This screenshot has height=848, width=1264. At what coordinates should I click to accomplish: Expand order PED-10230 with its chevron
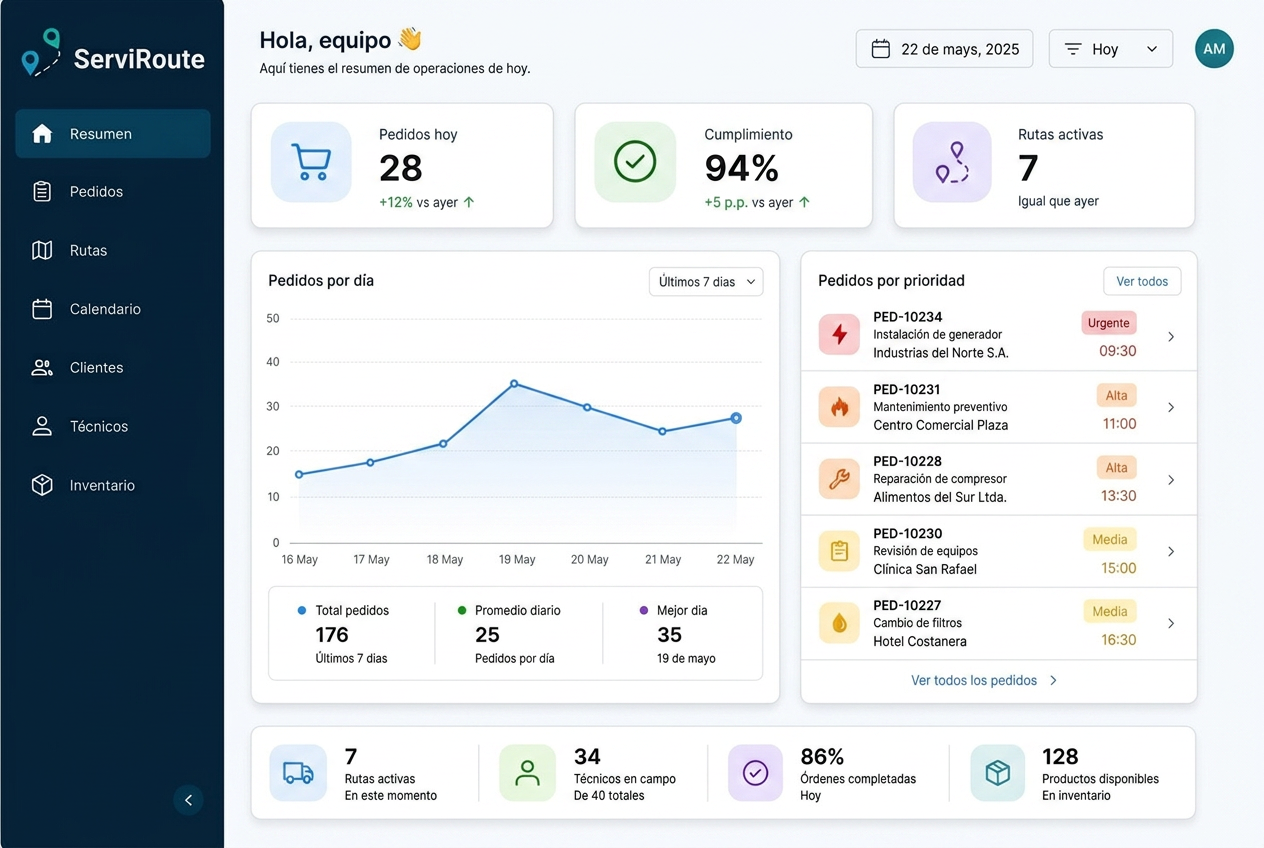[x=1171, y=552]
